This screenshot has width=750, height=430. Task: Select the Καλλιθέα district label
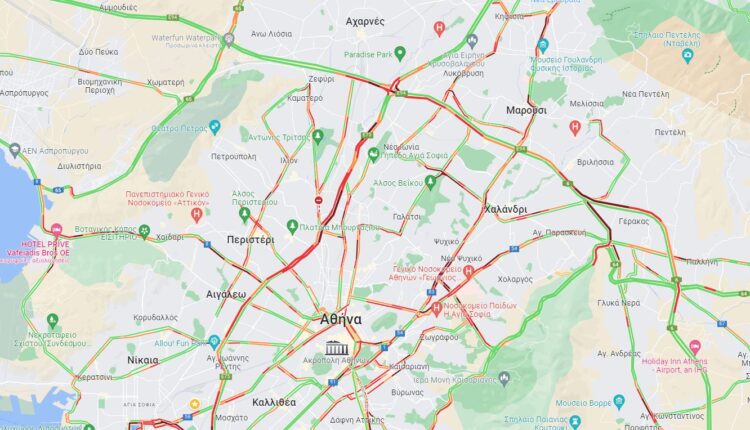pos(274,402)
